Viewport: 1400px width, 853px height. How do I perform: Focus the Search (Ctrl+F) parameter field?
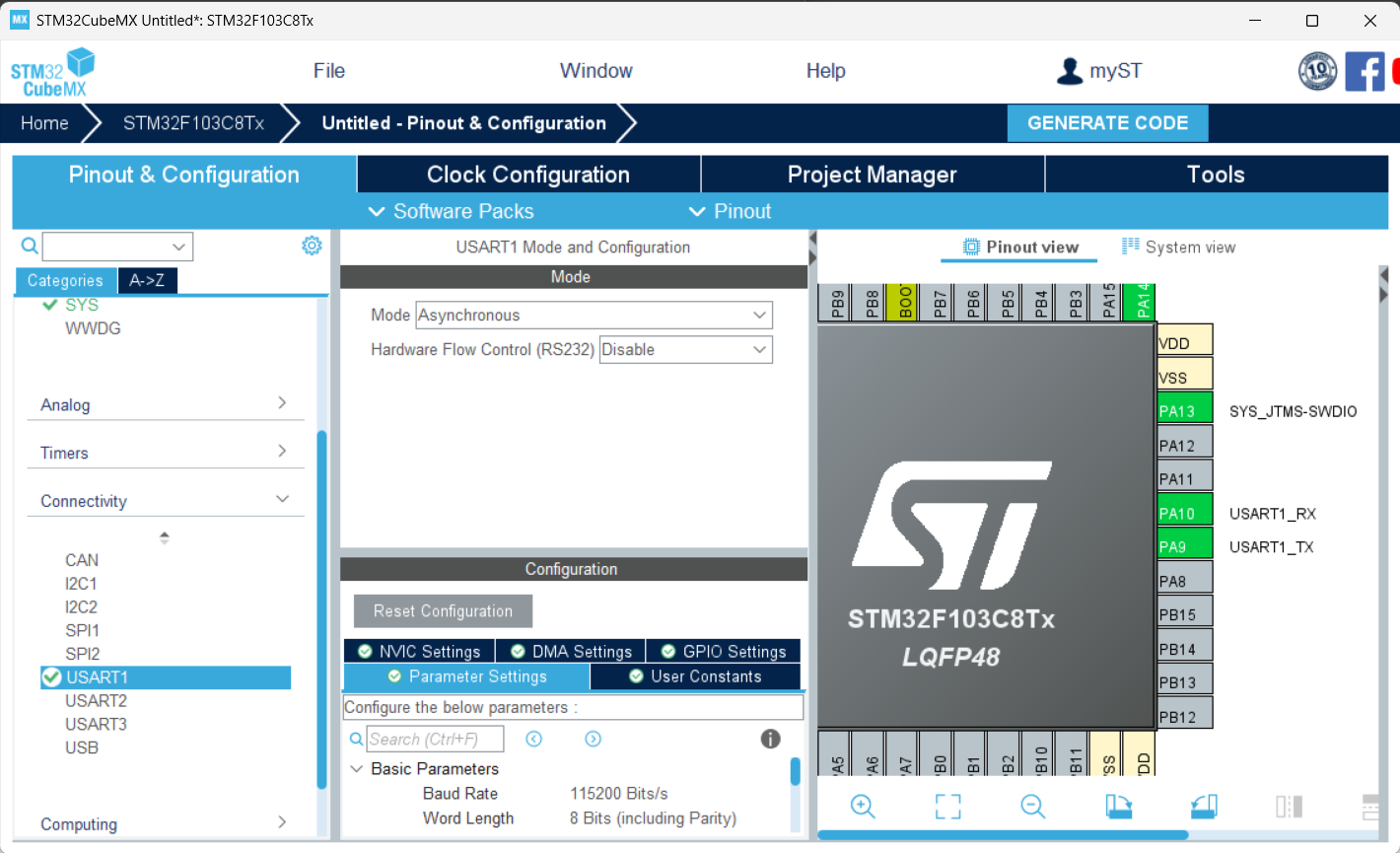coord(435,739)
